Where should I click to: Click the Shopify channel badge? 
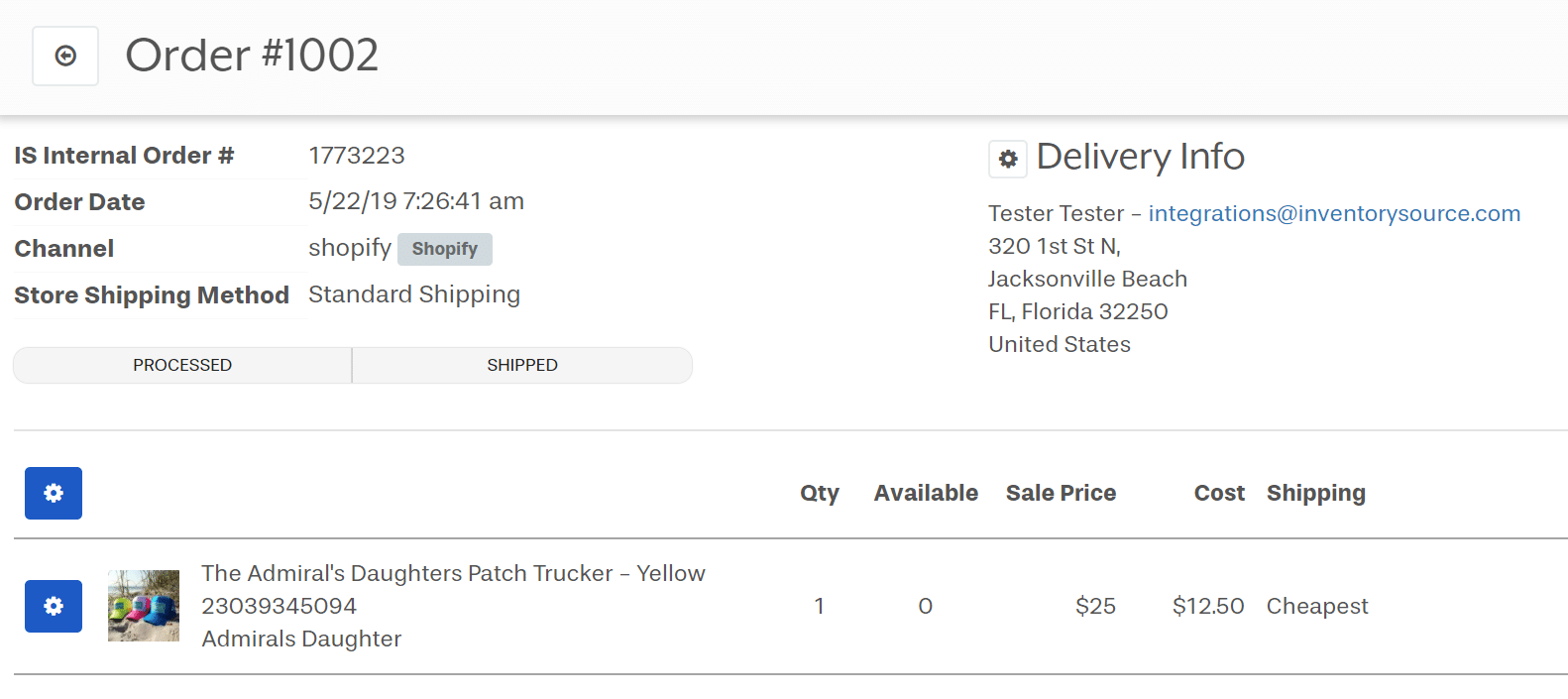pyautogui.click(x=444, y=249)
